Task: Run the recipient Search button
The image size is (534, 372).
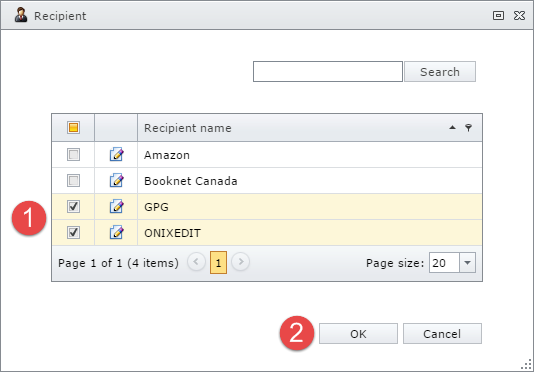Action: 440,72
